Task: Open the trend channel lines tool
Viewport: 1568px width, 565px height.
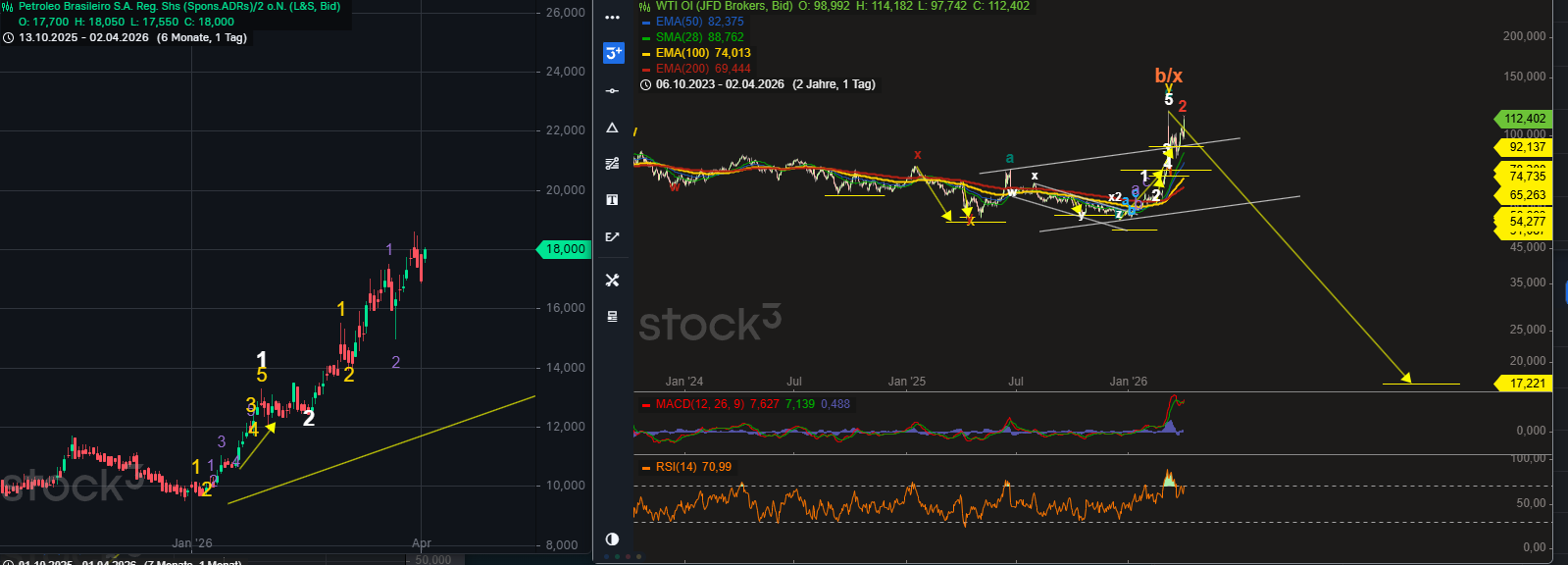Action: tap(613, 164)
